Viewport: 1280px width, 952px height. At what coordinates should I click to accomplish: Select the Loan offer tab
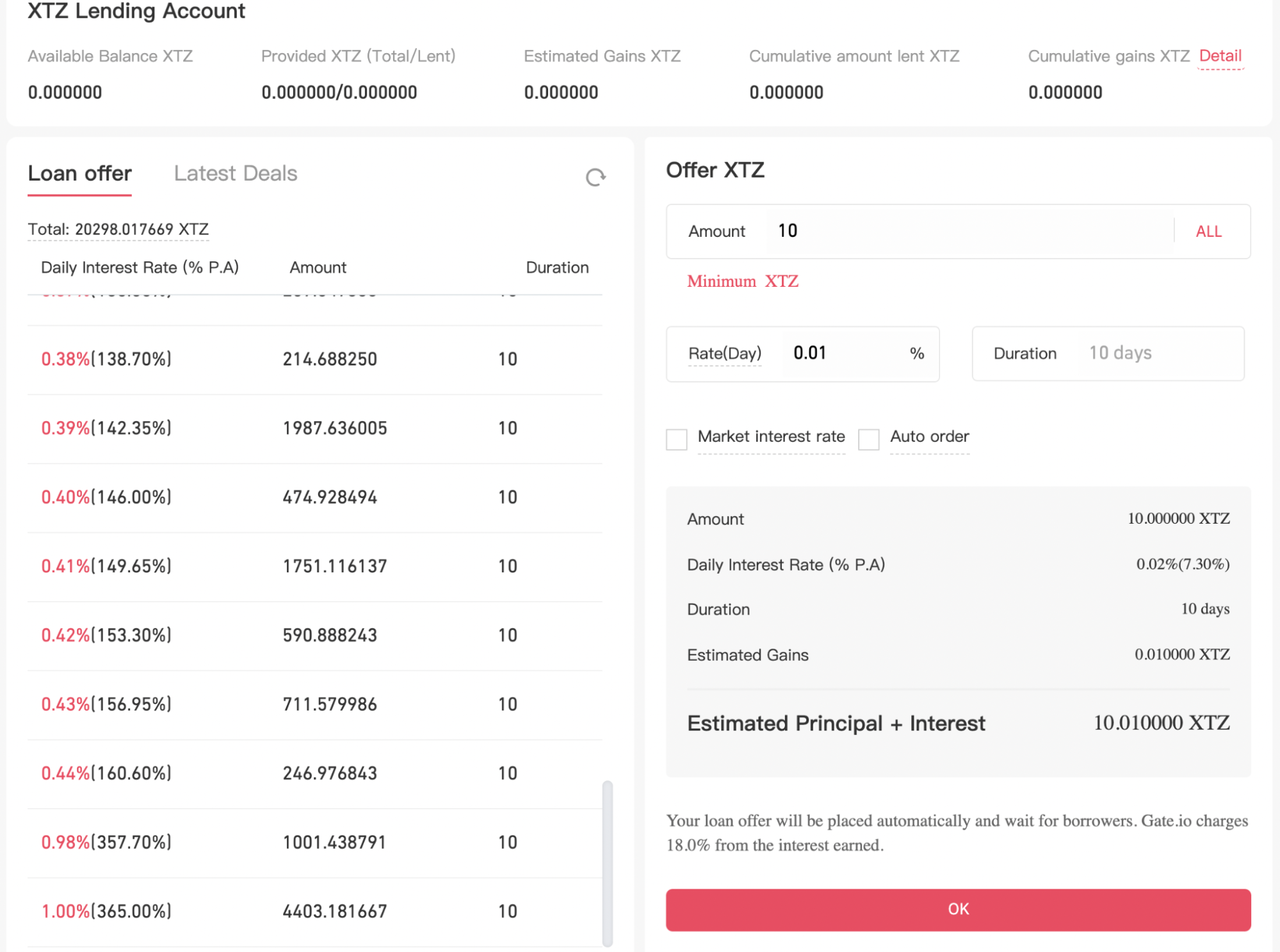pos(79,173)
